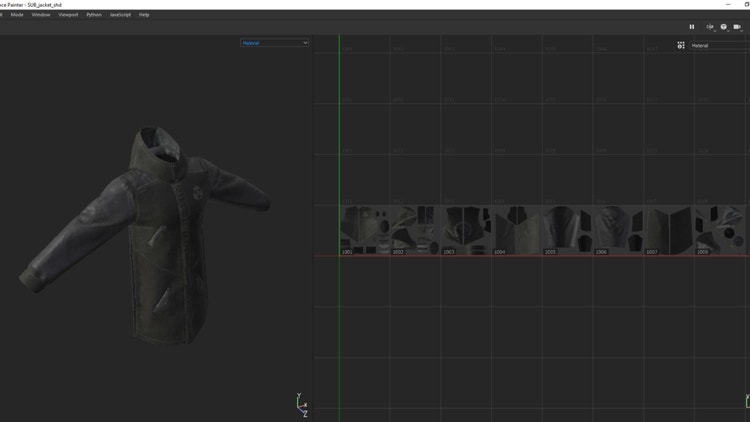
Task: Select UV tile 1002
Action: tap(415, 230)
